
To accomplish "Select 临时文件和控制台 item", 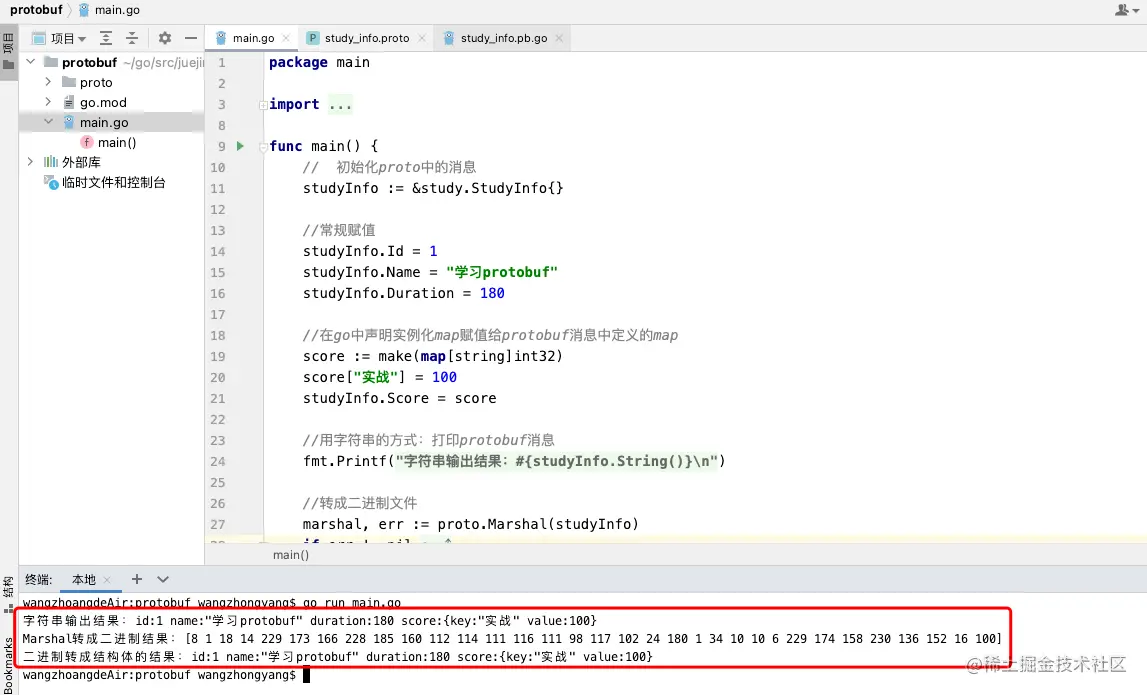I will (x=113, y=182).
